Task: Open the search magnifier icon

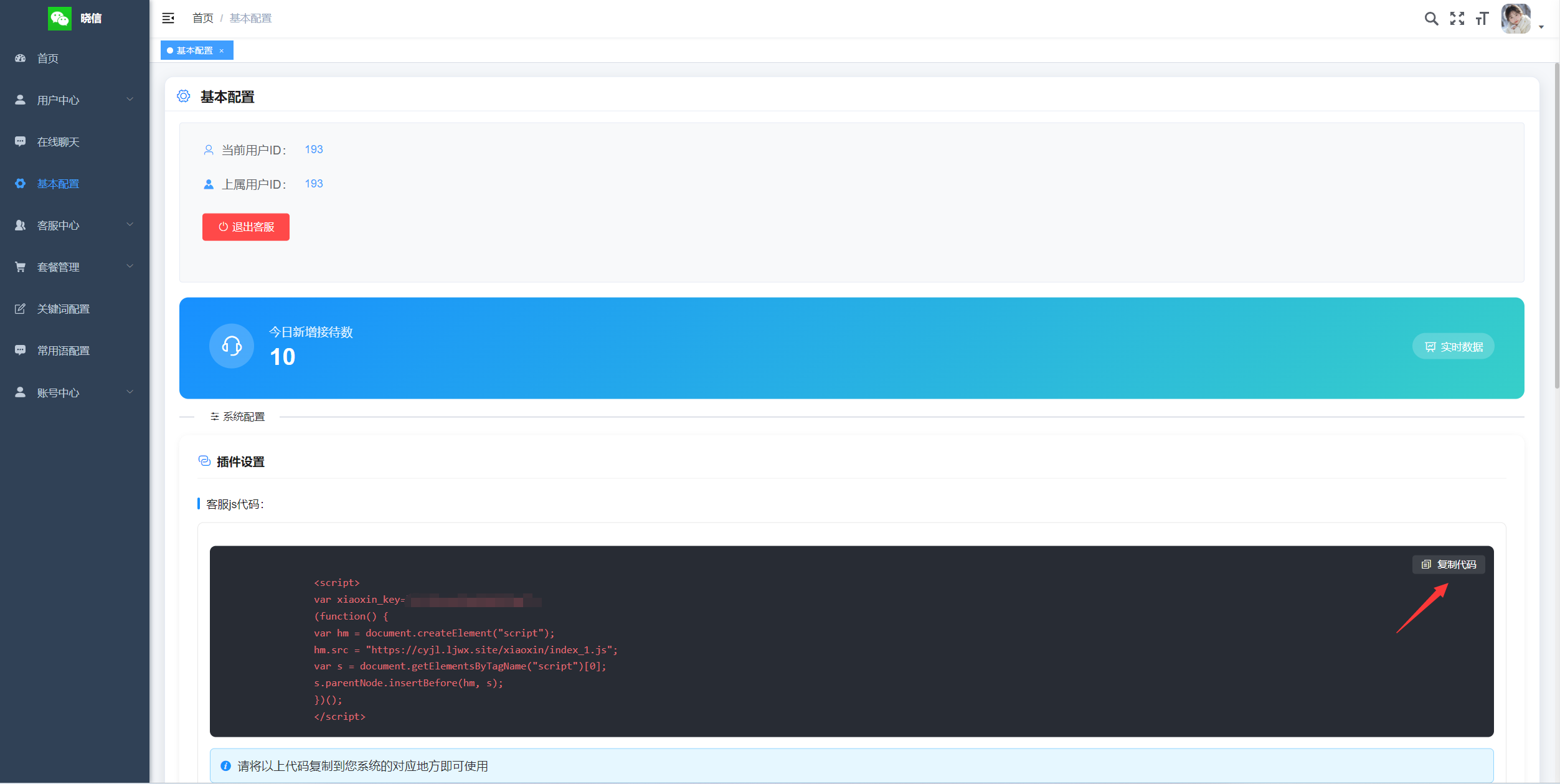Action: 1431,19
